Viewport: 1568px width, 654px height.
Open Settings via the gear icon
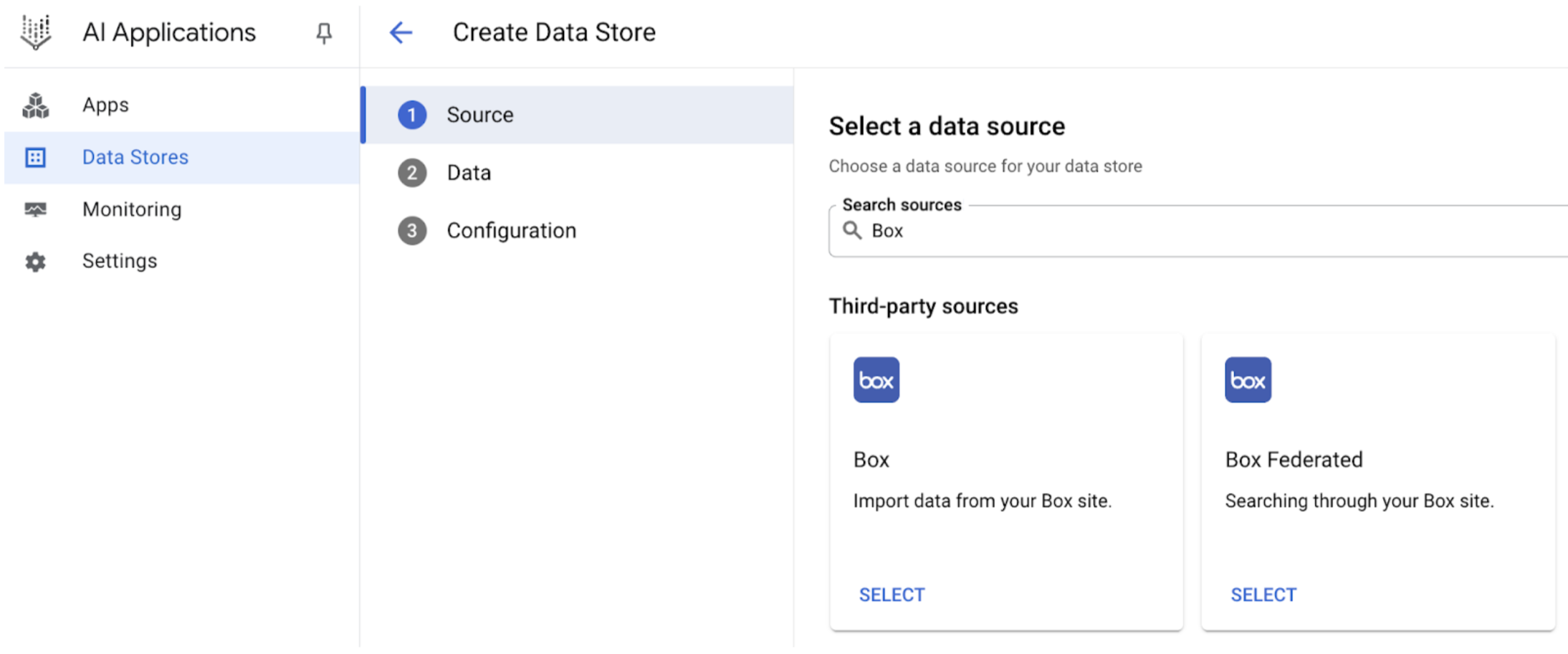[35, 261]
